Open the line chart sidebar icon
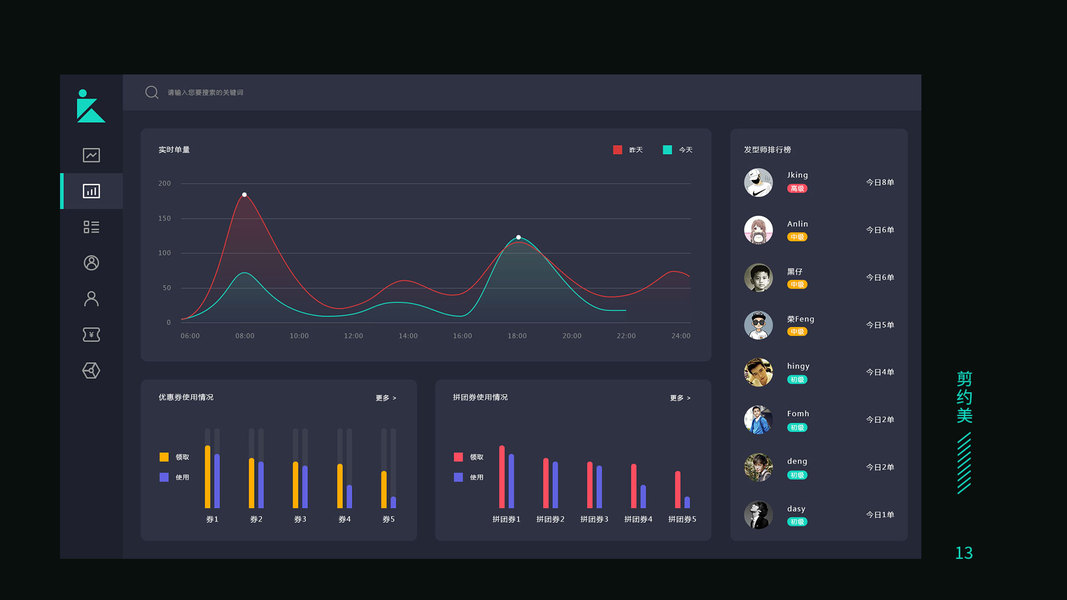 pos(91,155)
